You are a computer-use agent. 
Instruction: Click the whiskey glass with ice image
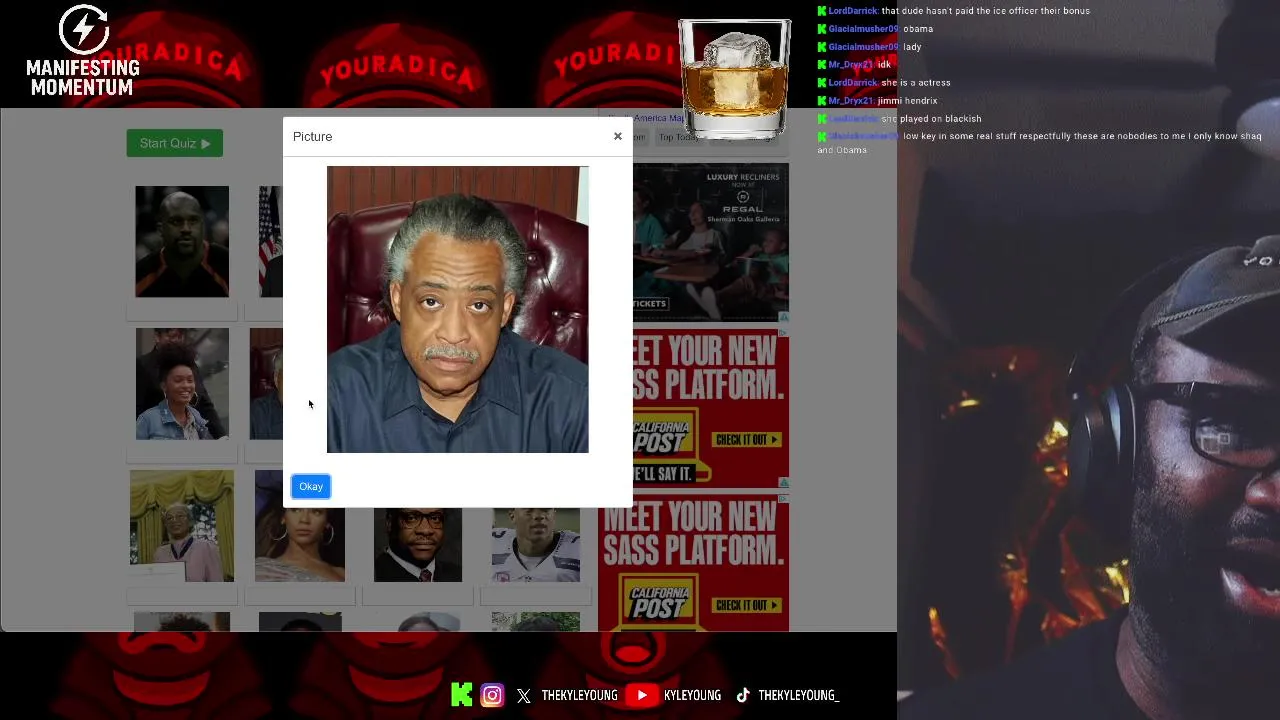coord(735,79)
